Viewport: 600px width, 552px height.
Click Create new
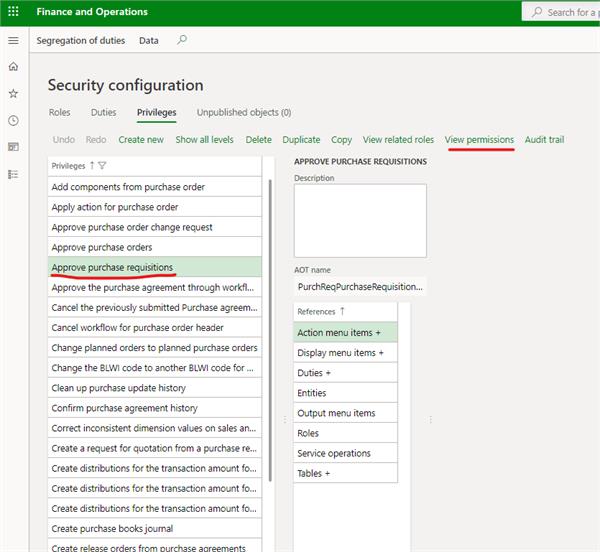(x=141, y=140)
